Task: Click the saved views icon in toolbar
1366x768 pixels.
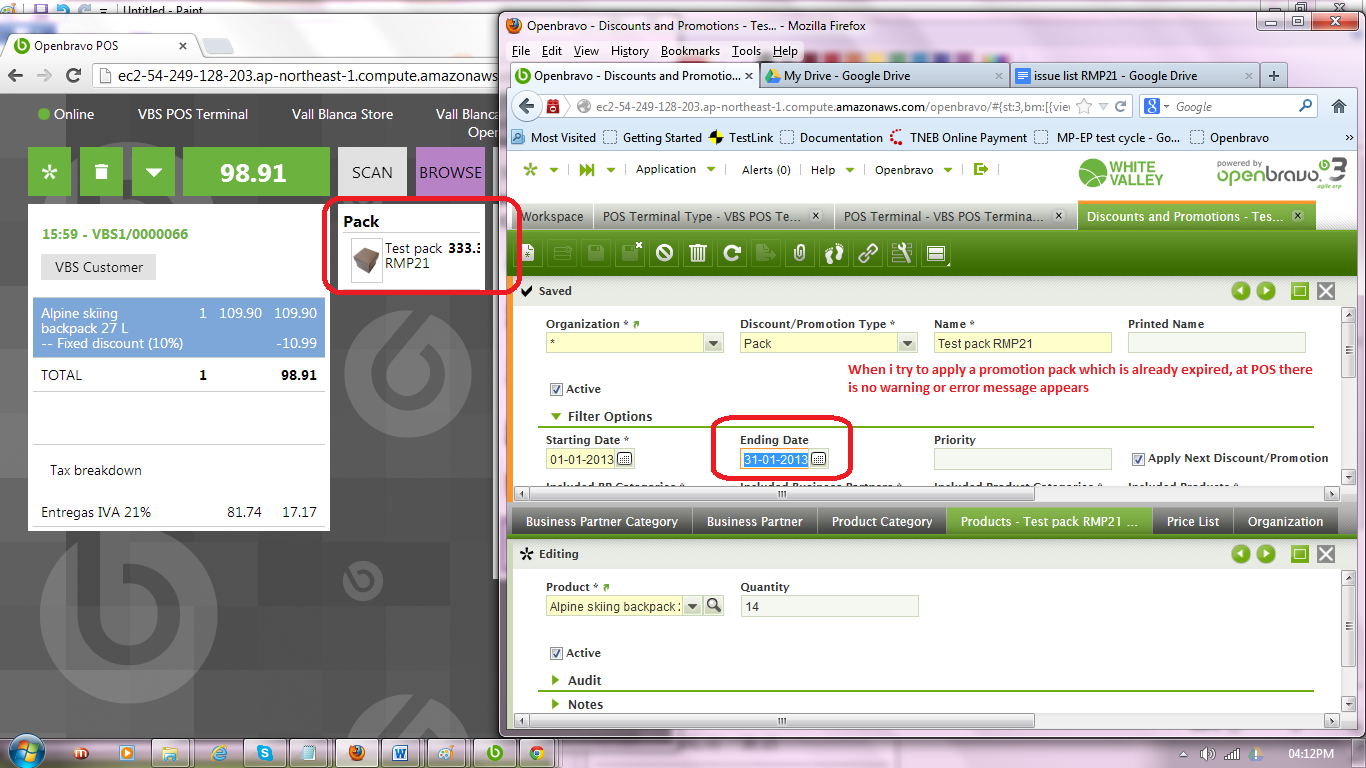Action: click(x=936, y=254)
